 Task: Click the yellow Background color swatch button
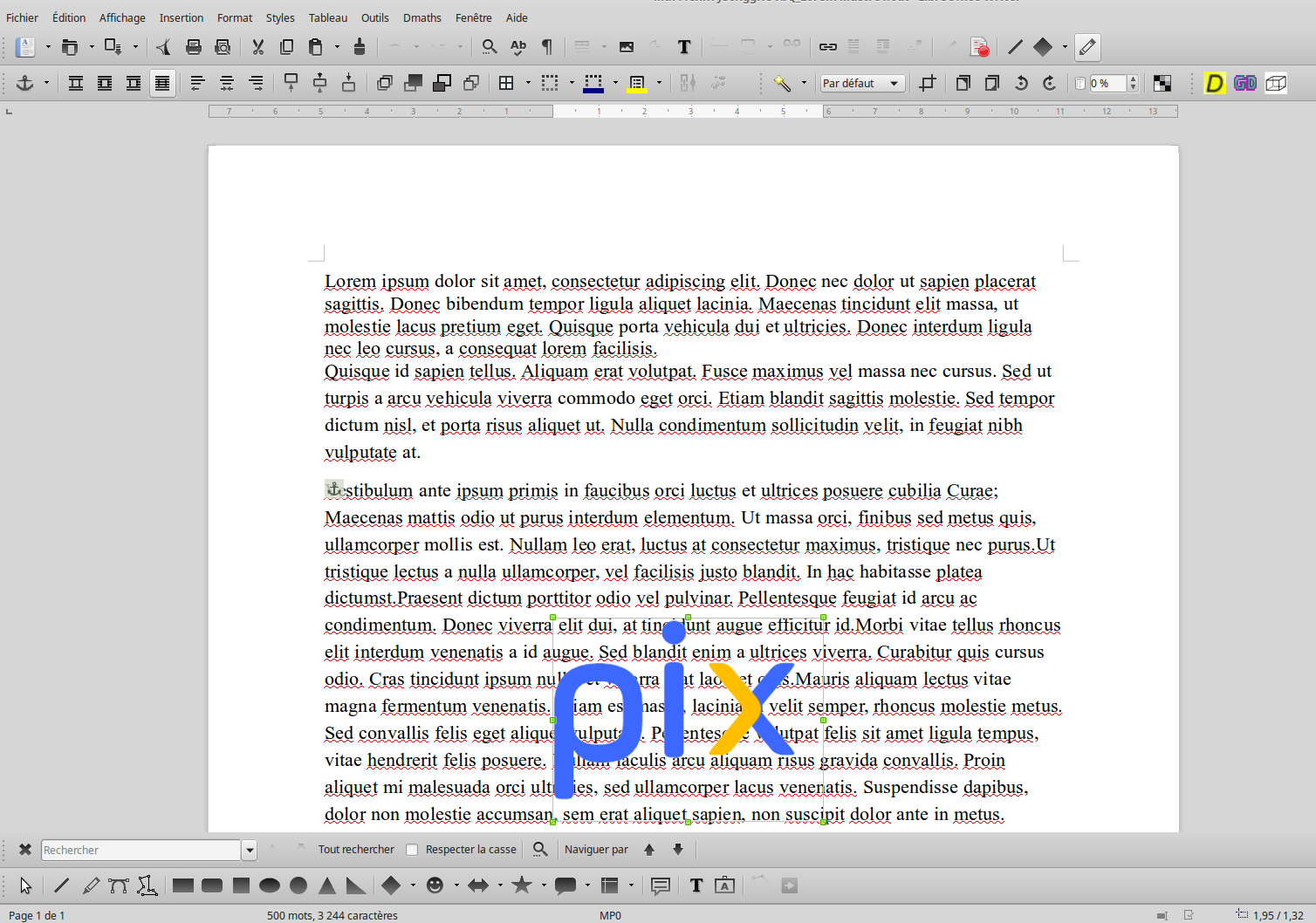[x=637, y=83]
